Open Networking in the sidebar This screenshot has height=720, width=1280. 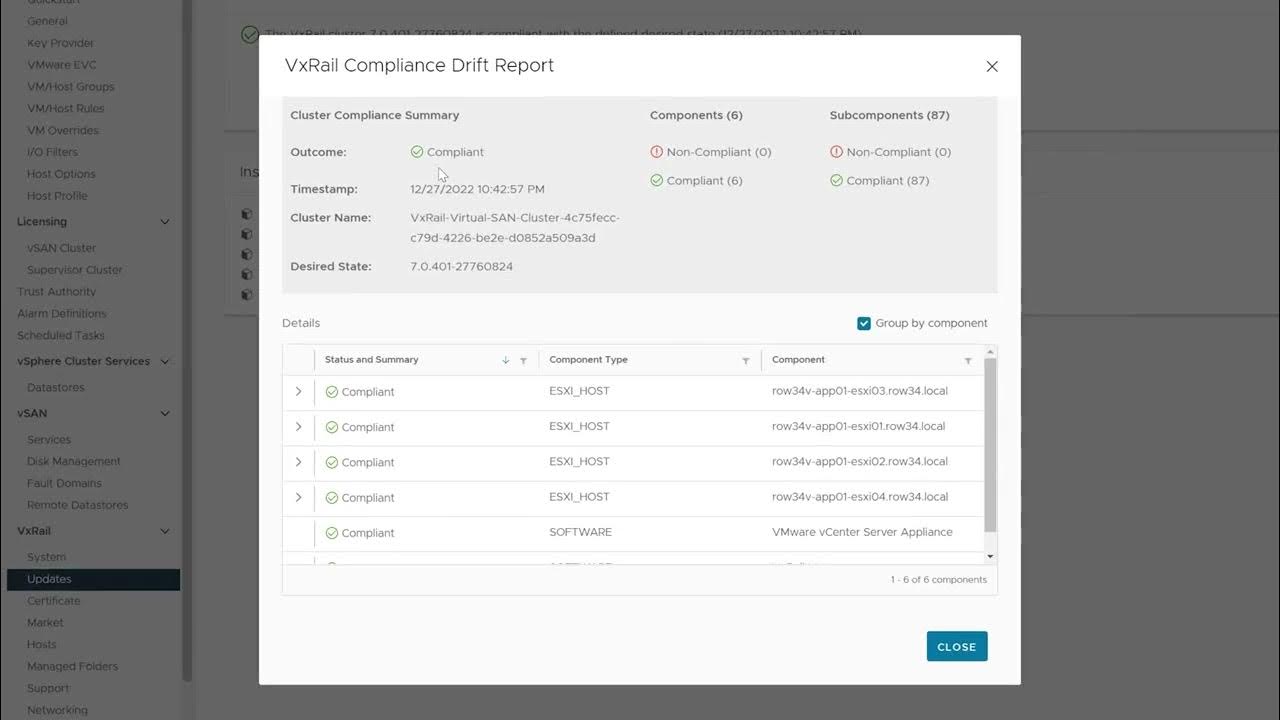click(x=58, y=710)
